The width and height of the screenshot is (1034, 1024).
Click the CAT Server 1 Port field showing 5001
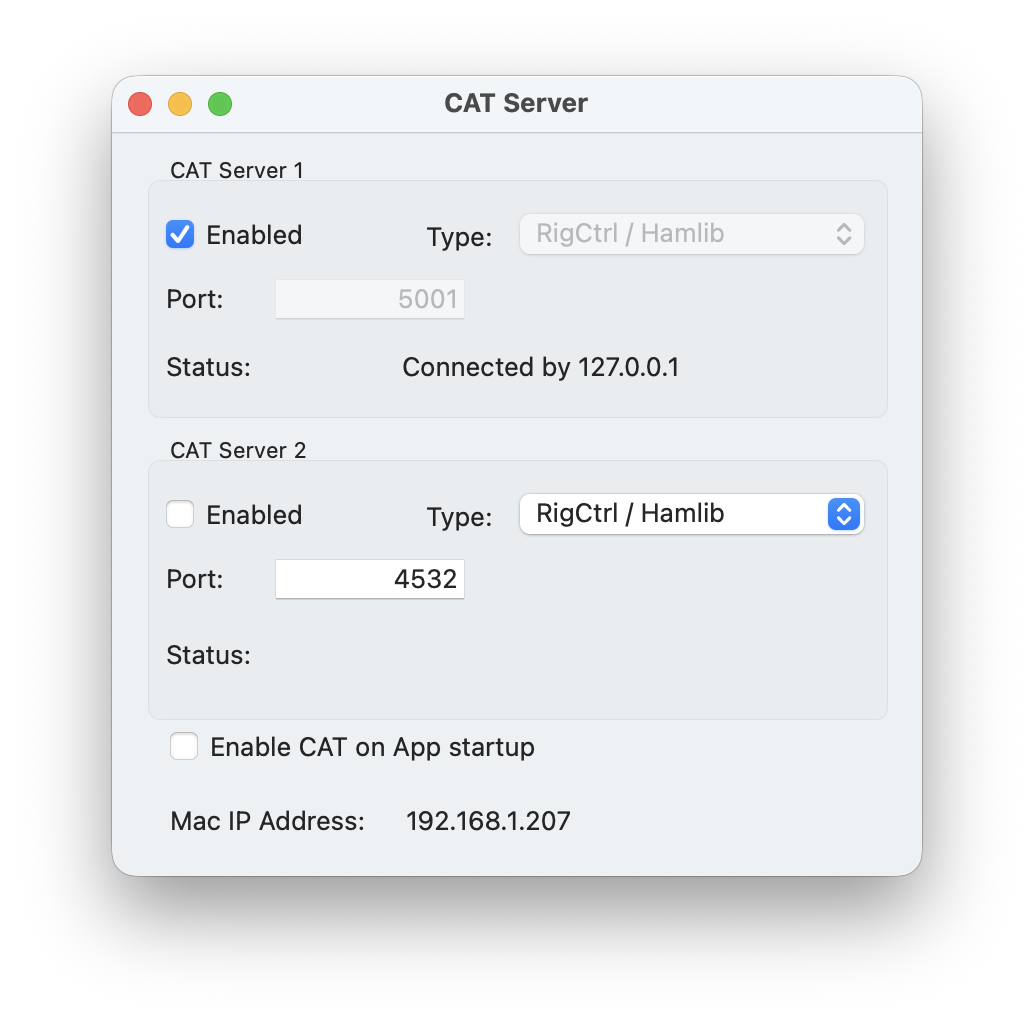click(x=370, y=299)
